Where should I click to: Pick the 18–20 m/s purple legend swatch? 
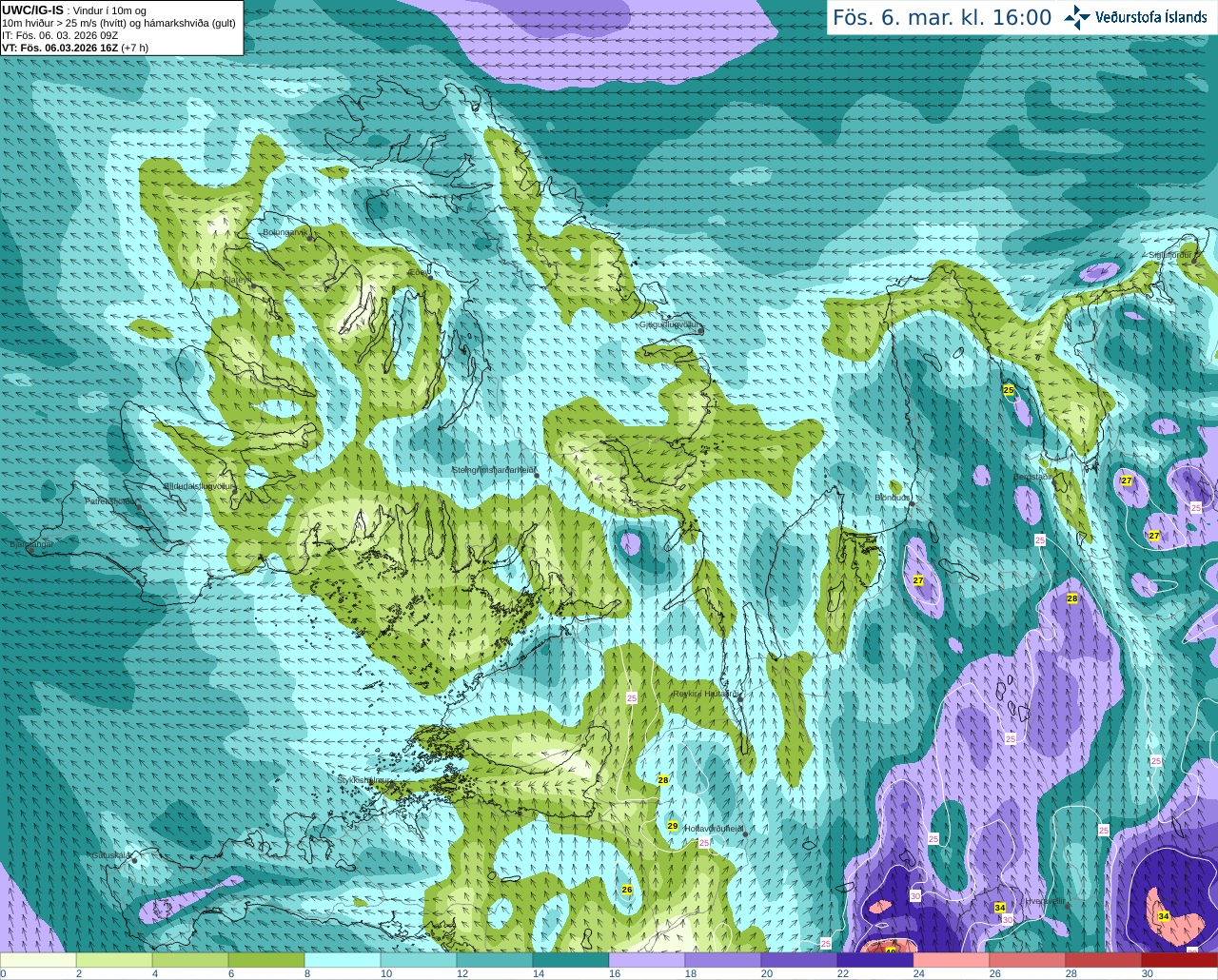click(x=723, y=960)
